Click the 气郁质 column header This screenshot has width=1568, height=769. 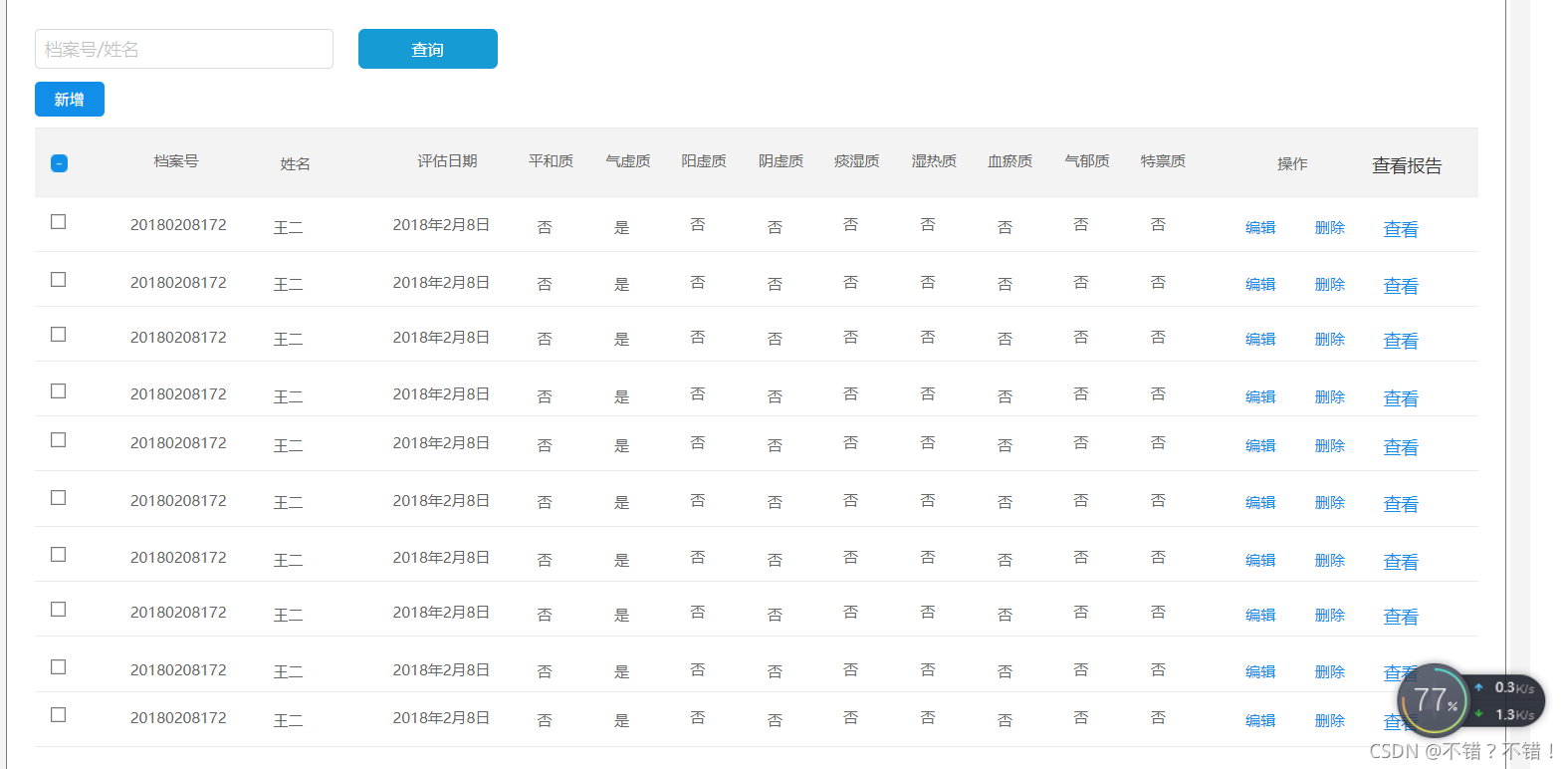pyautogui.click(x=1087, y=160)
